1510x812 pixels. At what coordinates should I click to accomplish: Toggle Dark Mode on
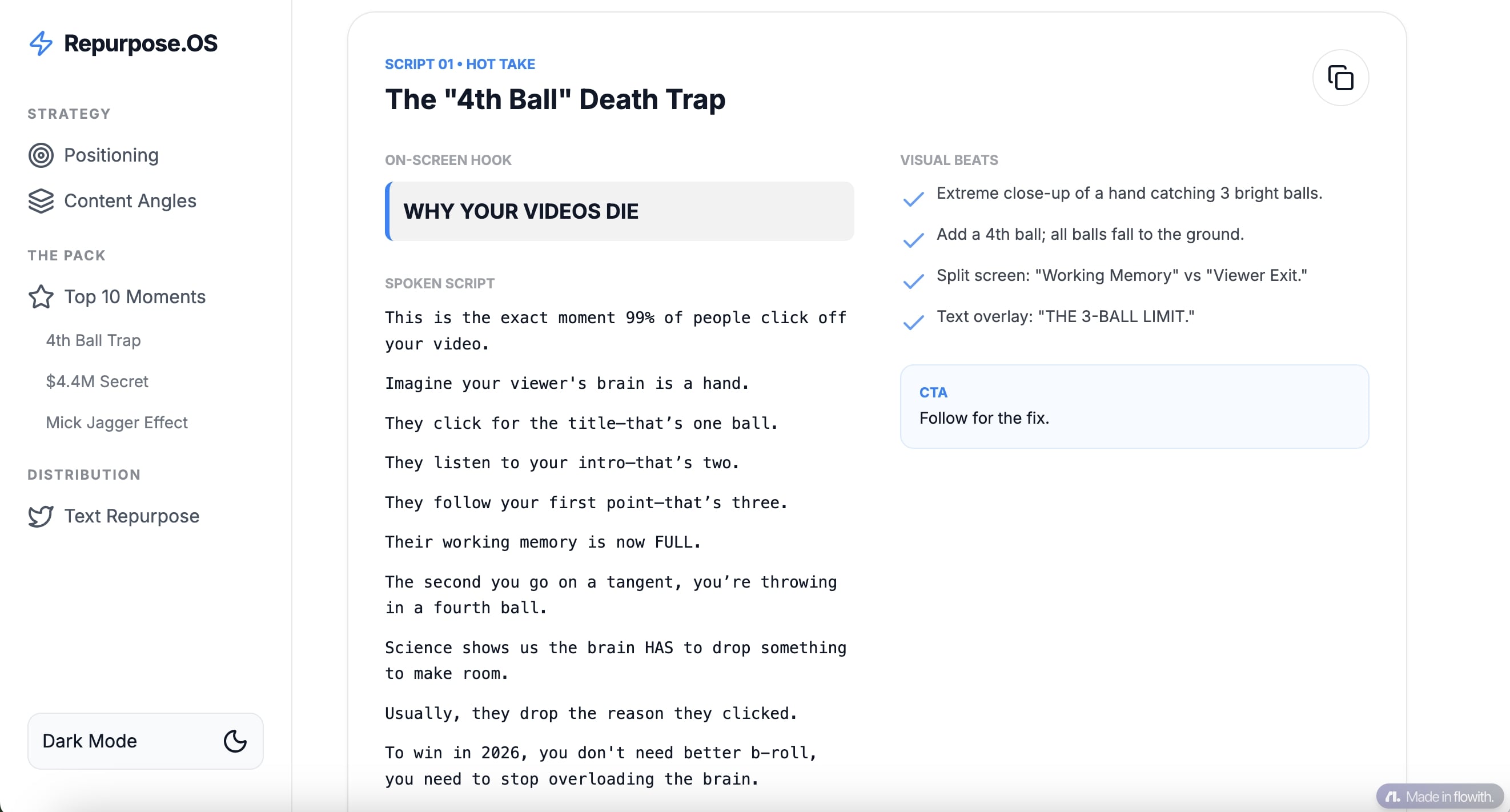pos(145,741)
